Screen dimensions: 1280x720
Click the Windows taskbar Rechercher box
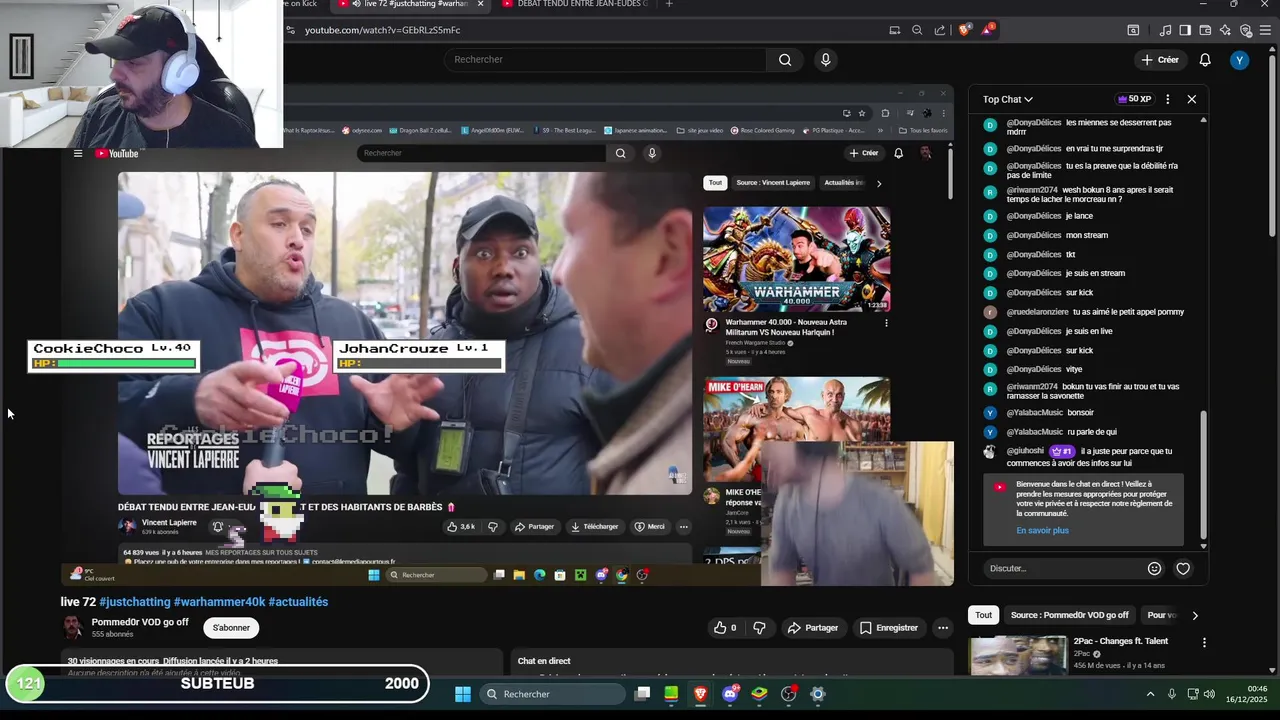point(553,694)
